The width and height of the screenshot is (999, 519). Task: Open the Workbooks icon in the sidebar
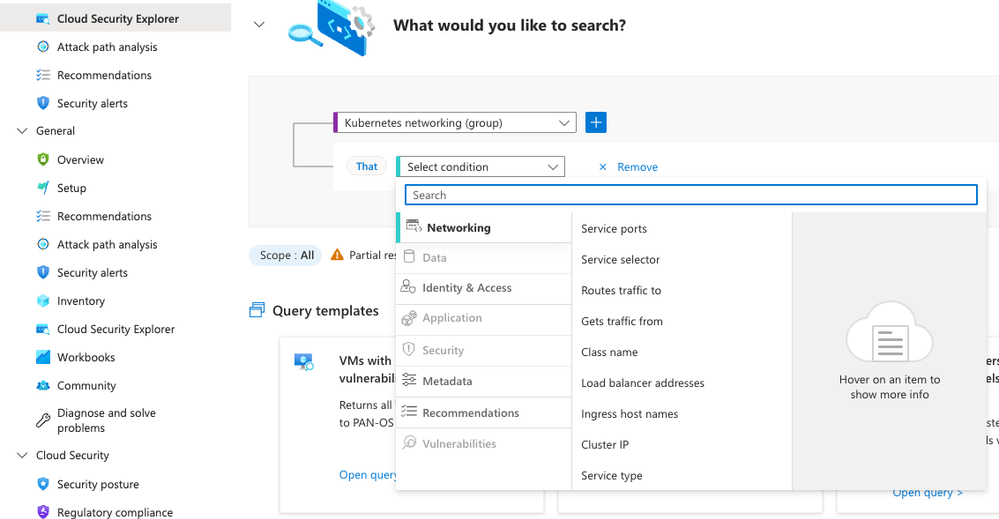[x=43, y=357]
